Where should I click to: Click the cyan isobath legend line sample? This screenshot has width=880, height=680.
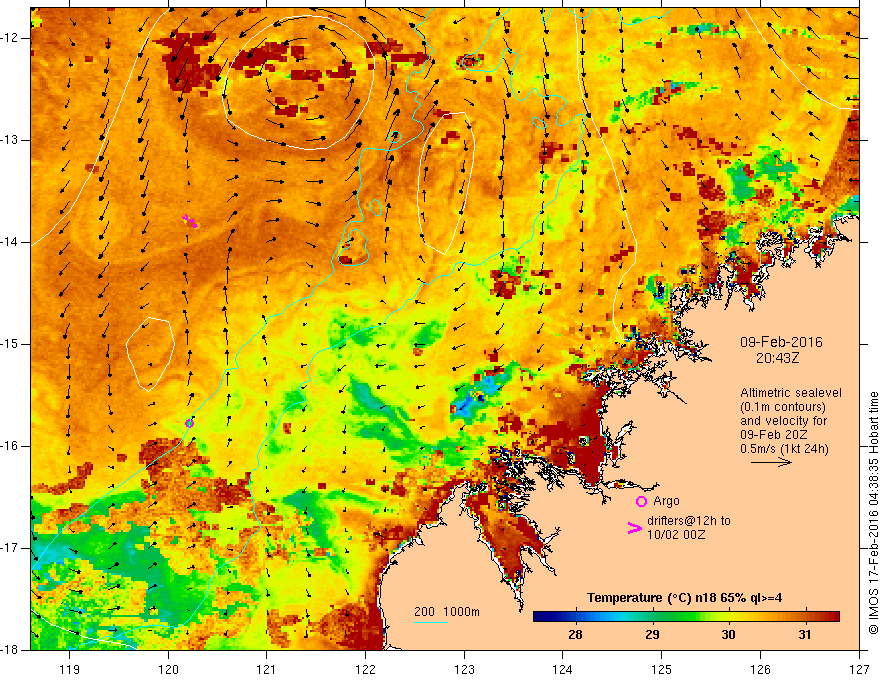point(430,623)
